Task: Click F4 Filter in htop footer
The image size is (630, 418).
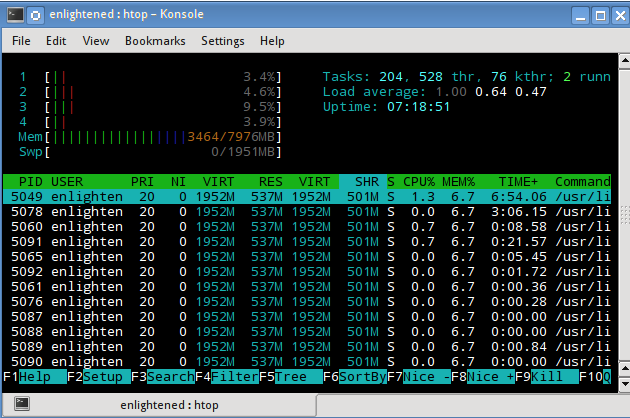Action: (227, 377)
